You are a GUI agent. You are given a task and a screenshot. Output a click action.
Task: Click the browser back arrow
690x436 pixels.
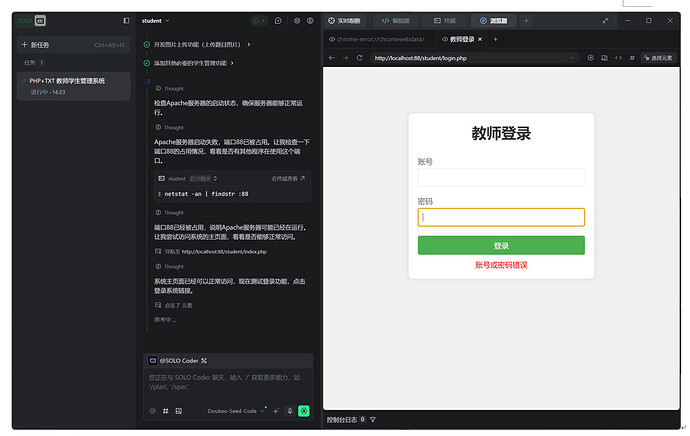[x=332, y=58]
